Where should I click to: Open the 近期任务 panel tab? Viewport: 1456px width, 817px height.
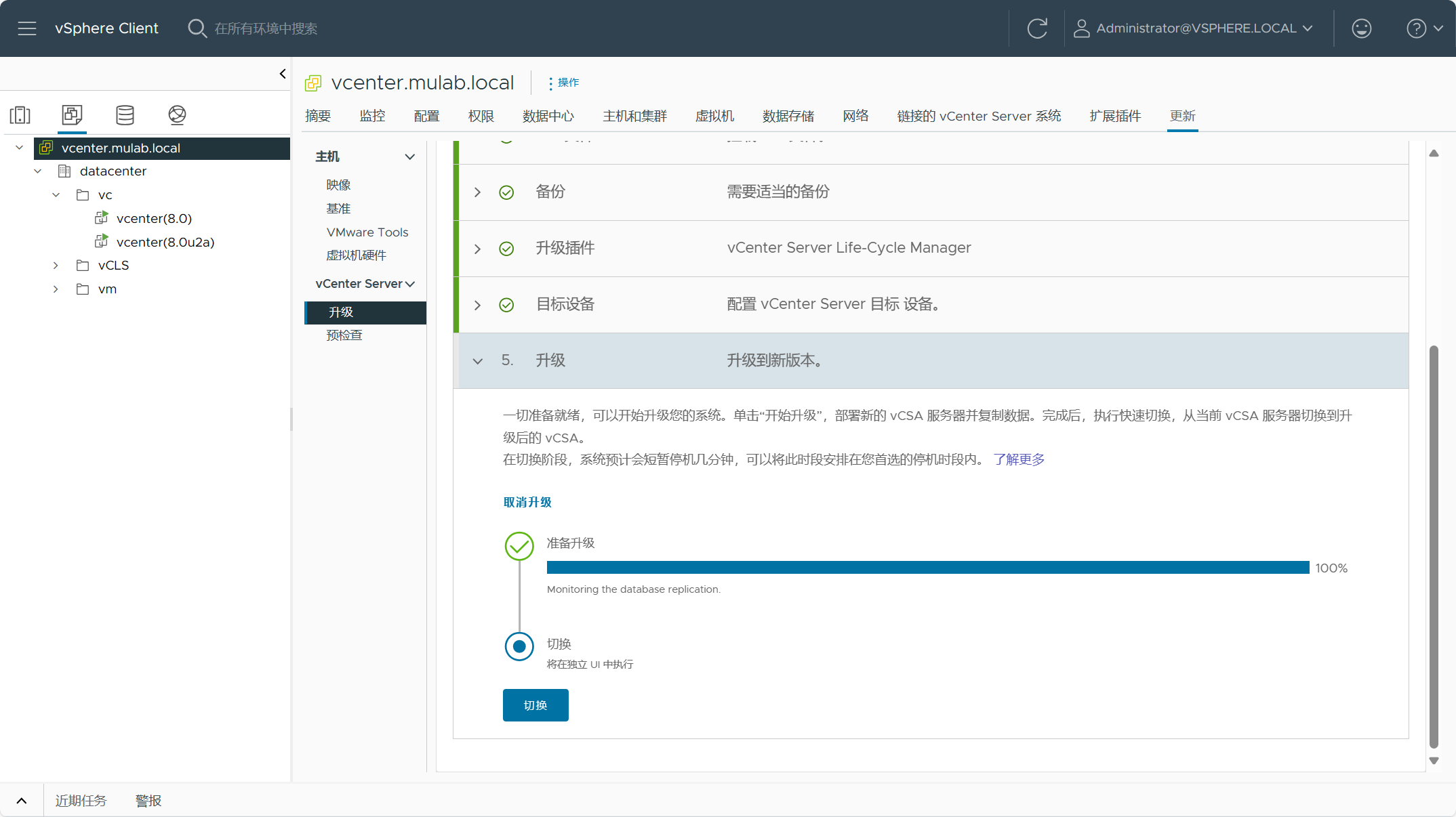coord(81,801)
